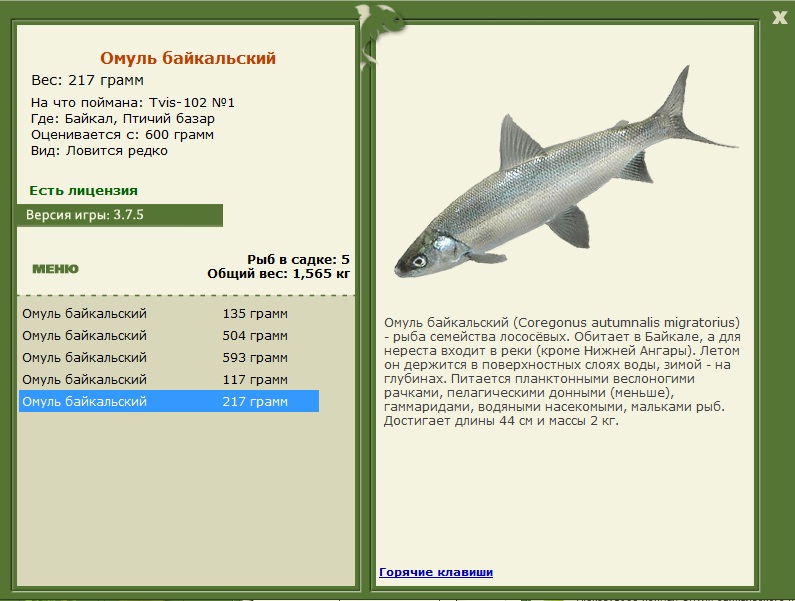Select the 117 грамм omul row
Viewport: 795px width, 601px height.
coord(169,379)
